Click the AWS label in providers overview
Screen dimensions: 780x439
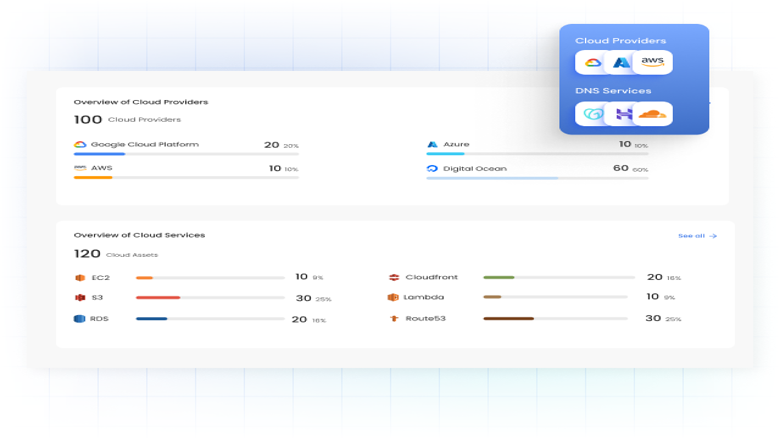point(101,168)
